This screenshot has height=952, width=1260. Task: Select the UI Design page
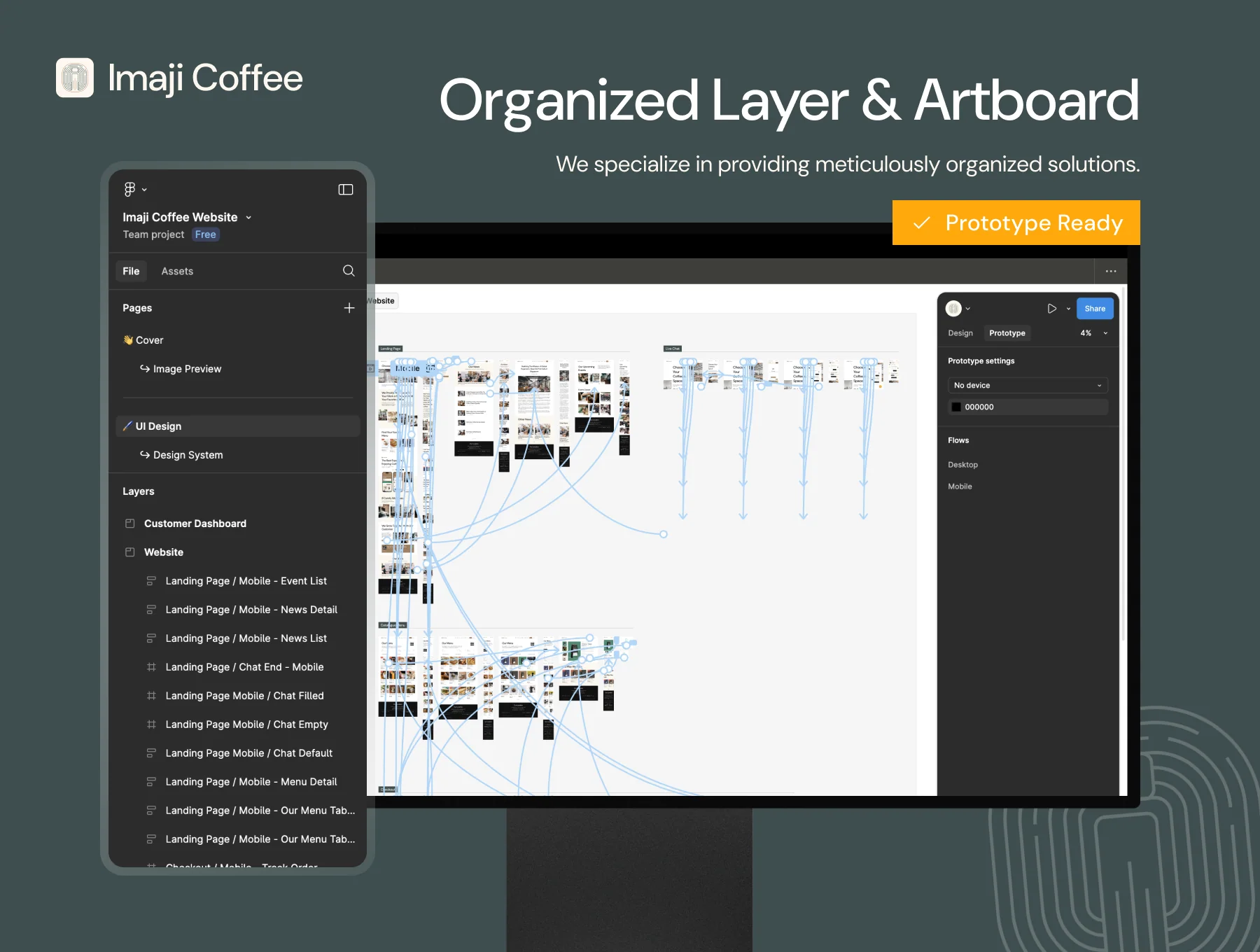[237, 426]
